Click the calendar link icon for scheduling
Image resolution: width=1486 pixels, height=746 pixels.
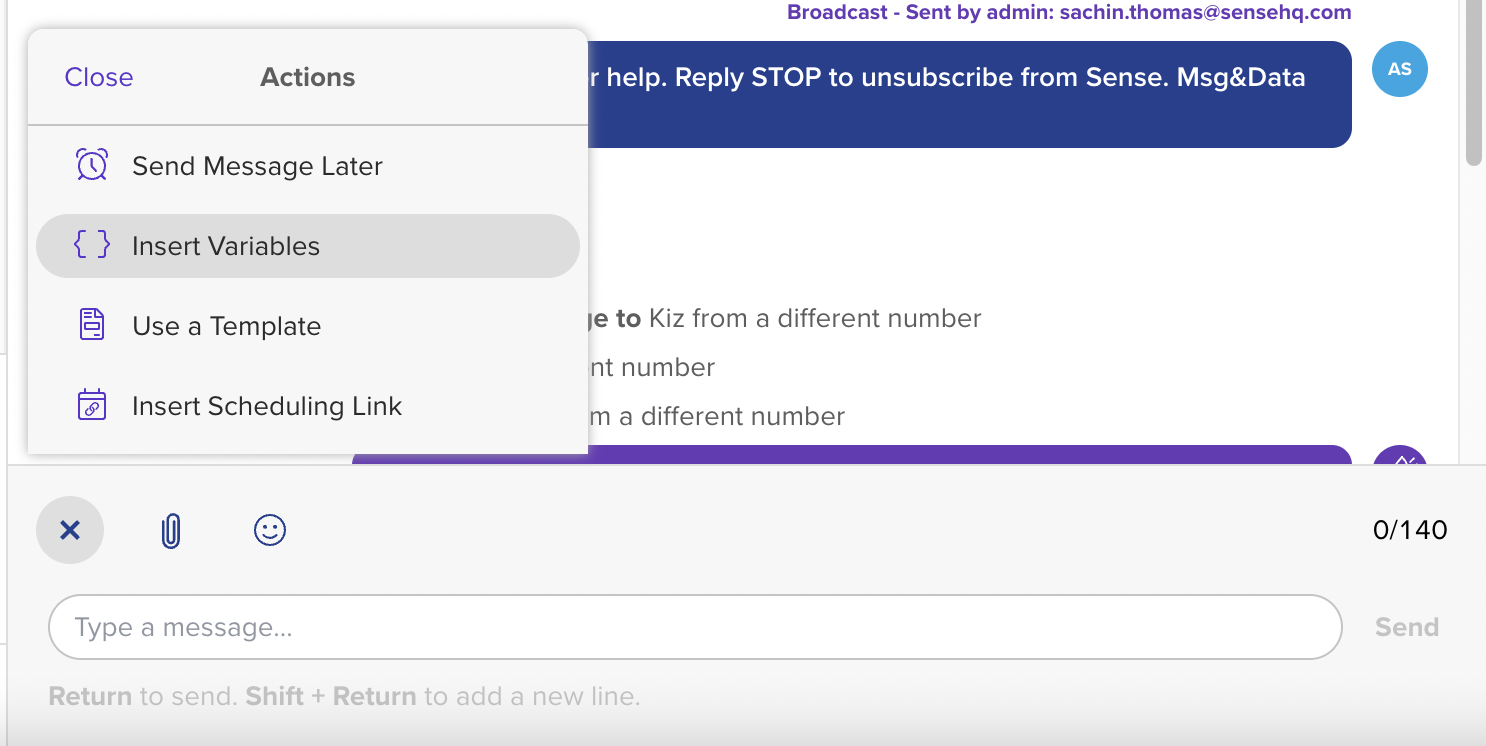click(x=92, y=405)
